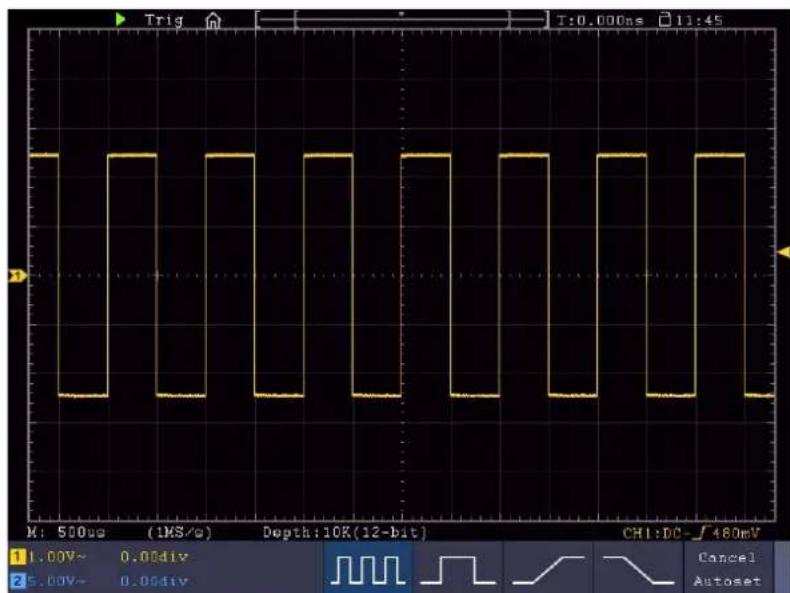Screen dimensions: 790x593
Task: Click the 1.00V channel 1 scale
Action: click(56, 557)
